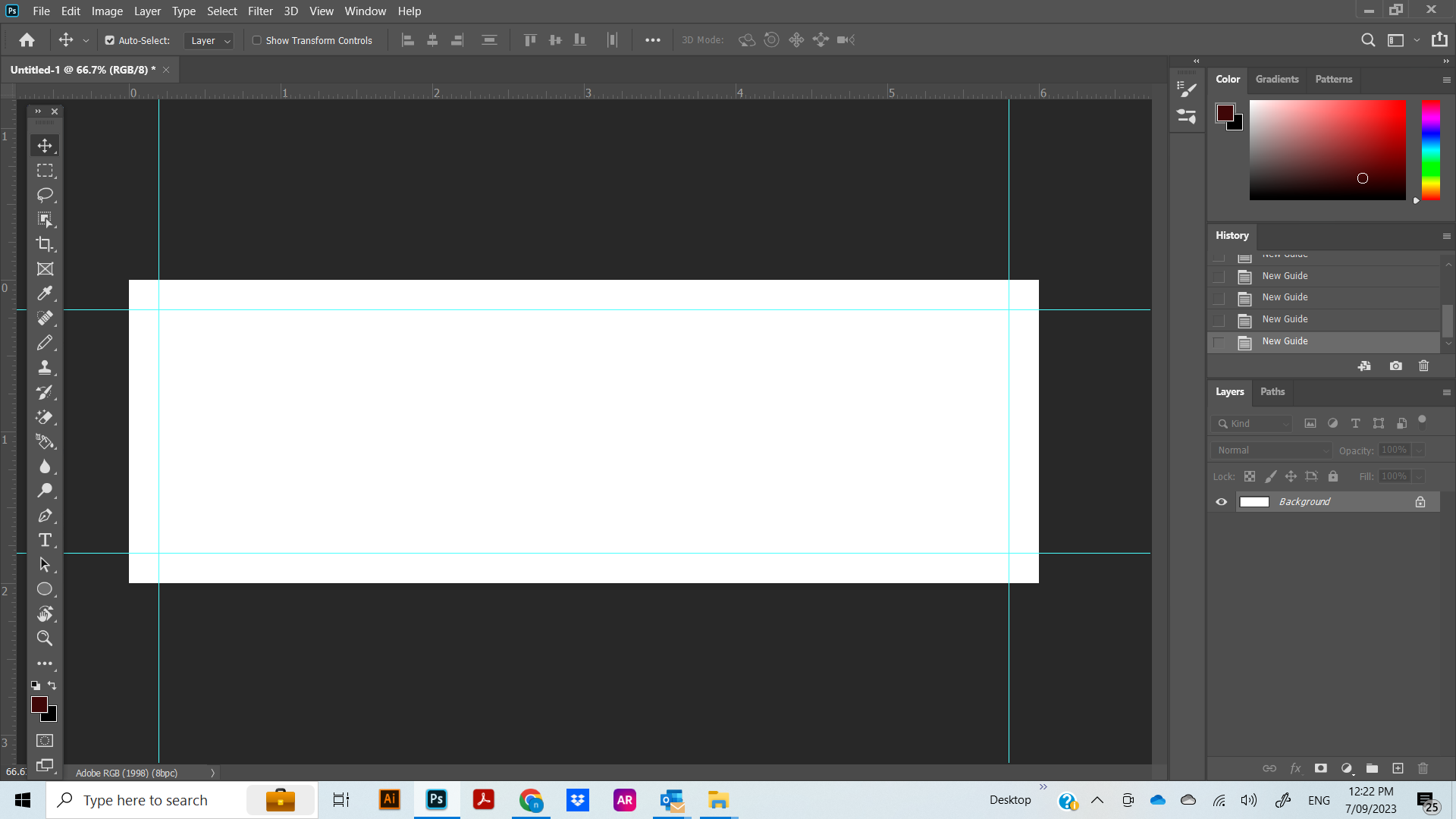
Task: Select the Path Selection tool
Action: point(45,565)
